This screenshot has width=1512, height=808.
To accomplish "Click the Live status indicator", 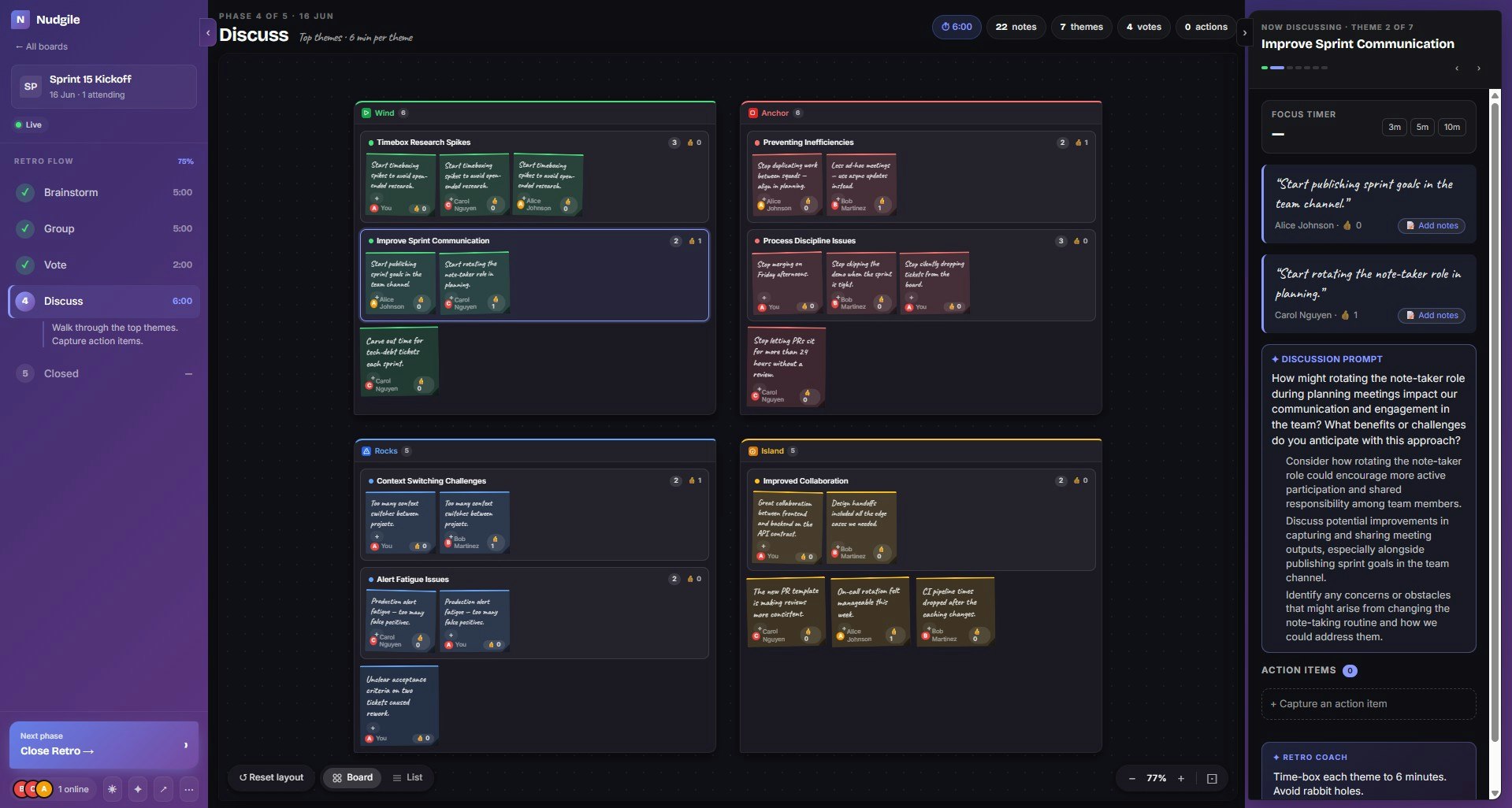I will 28,124.
